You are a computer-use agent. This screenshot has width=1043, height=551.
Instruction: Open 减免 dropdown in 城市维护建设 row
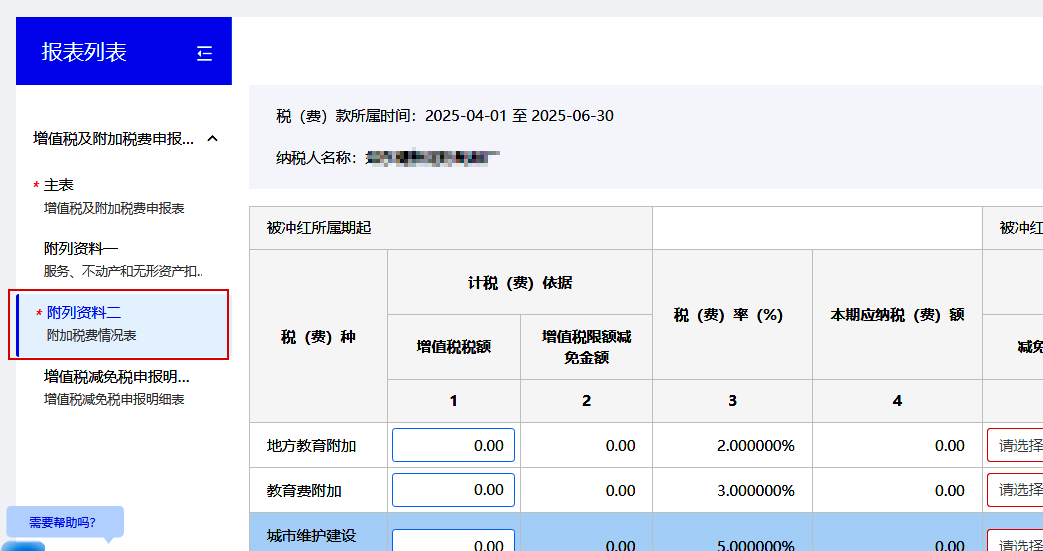pos(1015,540)
